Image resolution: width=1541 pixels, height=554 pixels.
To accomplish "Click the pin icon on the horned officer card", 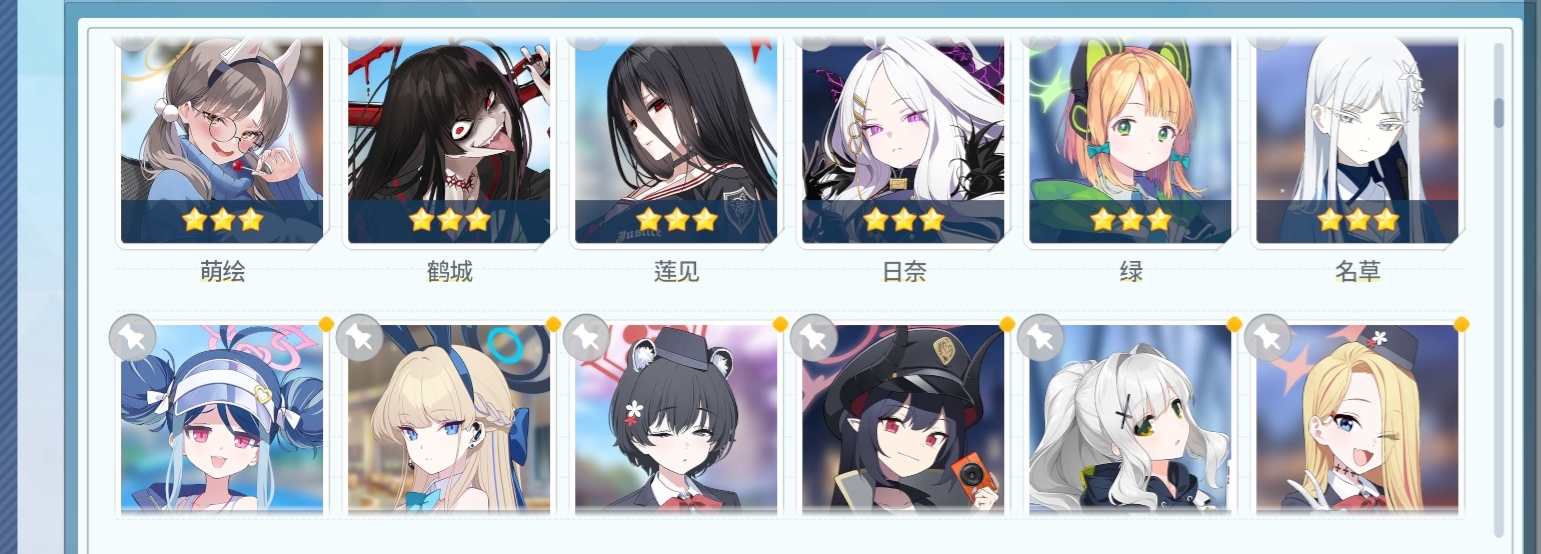I will click(x=814, y=337).
